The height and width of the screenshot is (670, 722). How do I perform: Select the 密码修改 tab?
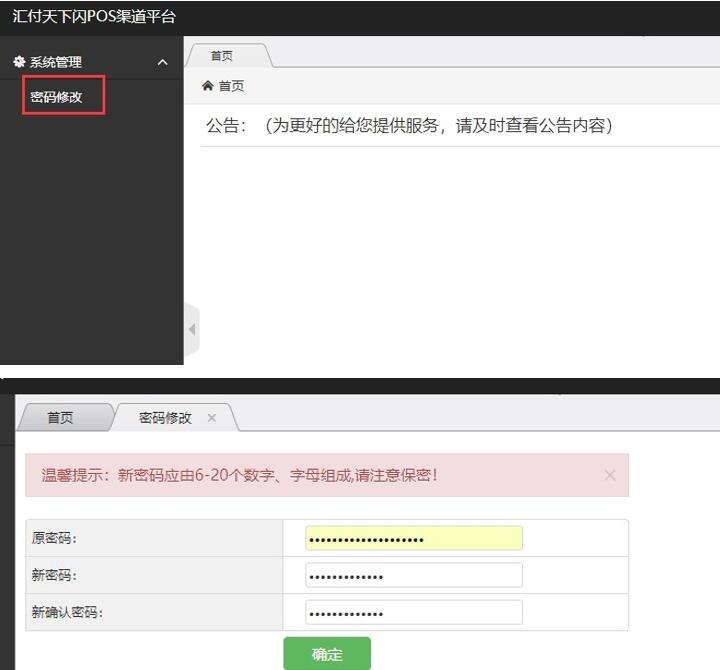point(165,418)
